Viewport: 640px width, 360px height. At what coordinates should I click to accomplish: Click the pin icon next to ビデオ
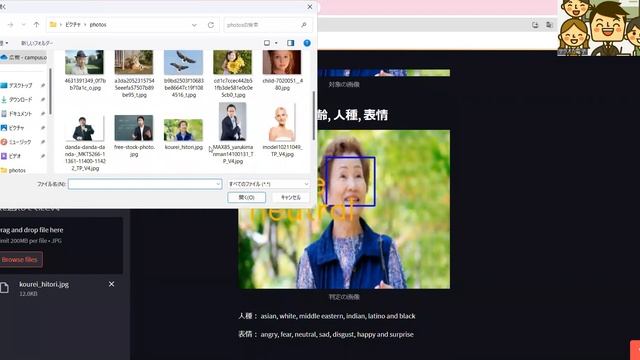point(43,156)
